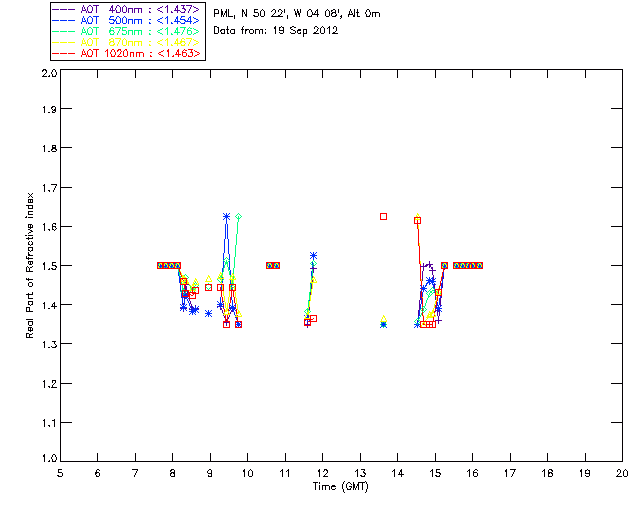Click the AOT 870nm legend entry
Viewport: 640px width, 512px height.
point(127,42)
